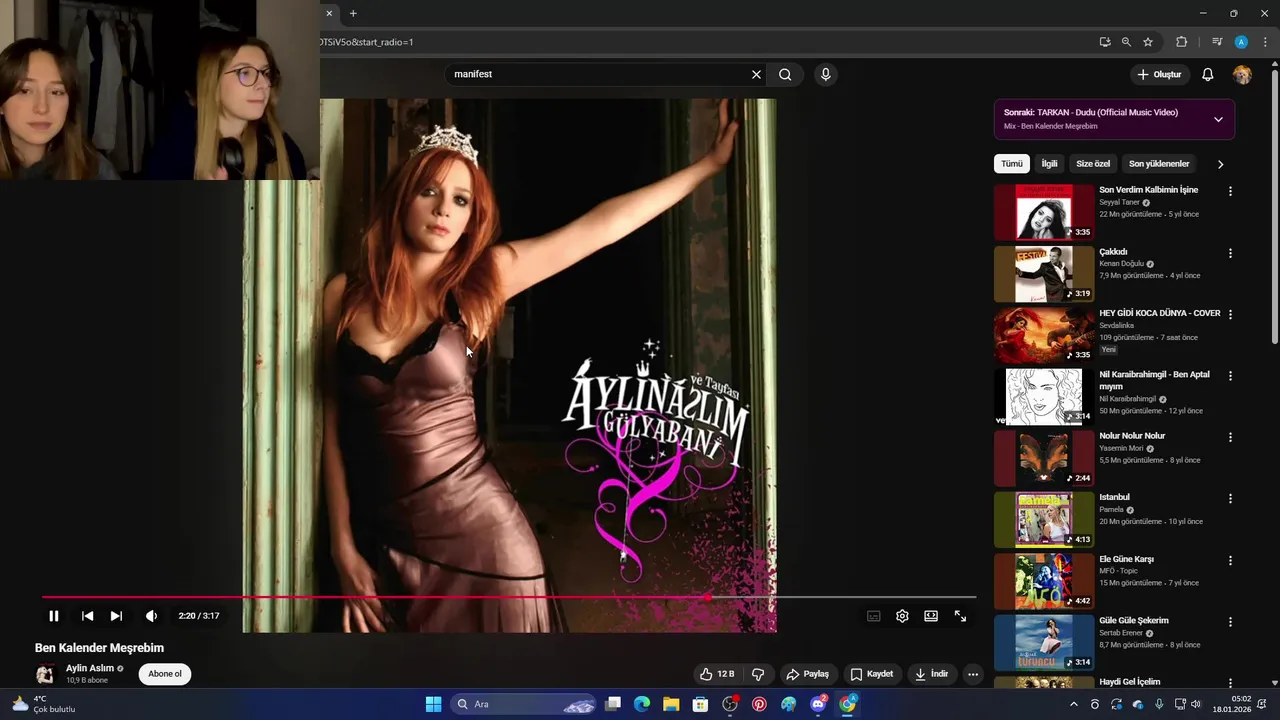
Task: Open the browser extensions puzzle icon
Action: pyautogui.click(x=1181, y=42)
